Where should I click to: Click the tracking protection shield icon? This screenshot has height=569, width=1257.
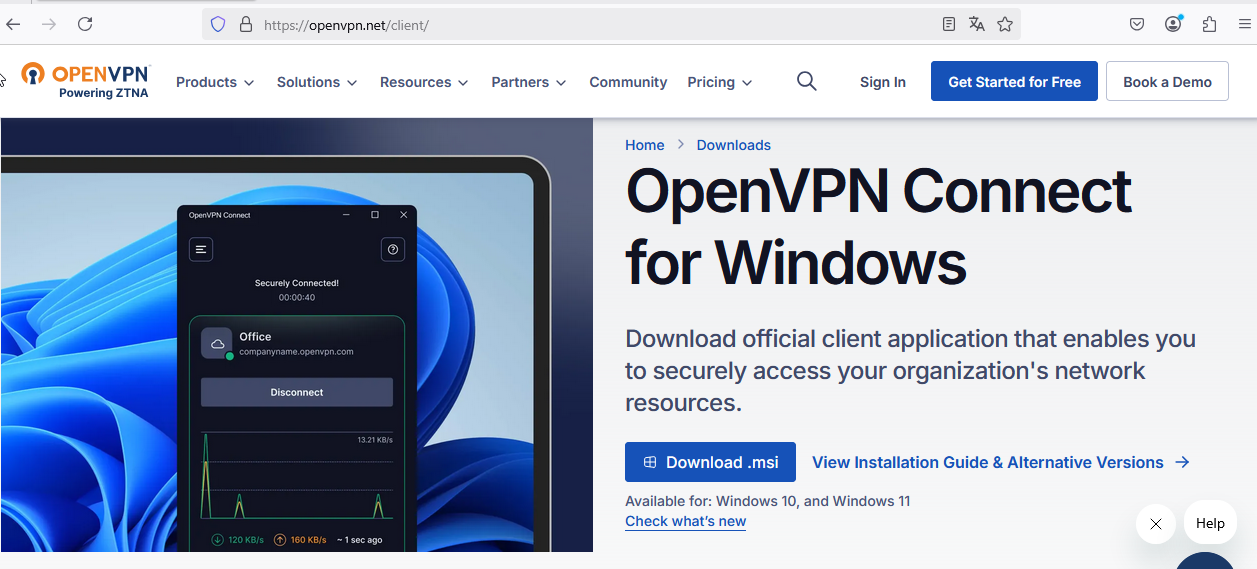pos(218,24)
